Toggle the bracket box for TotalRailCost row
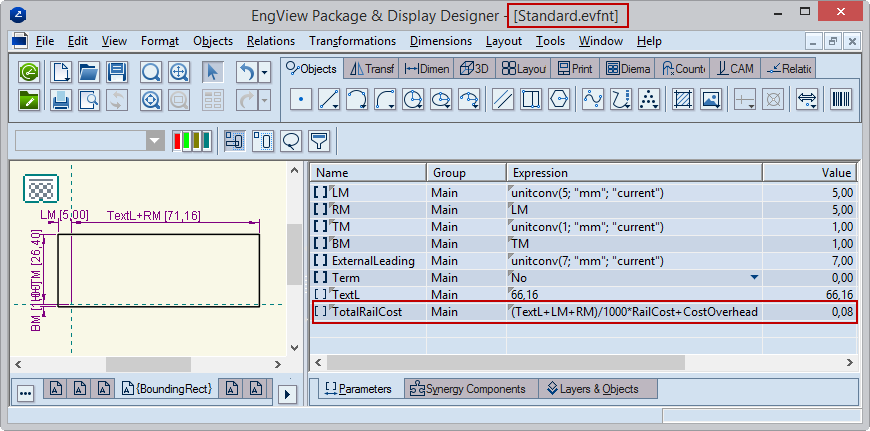This screenshot has height=431, width=870. (x=320, y=312)
